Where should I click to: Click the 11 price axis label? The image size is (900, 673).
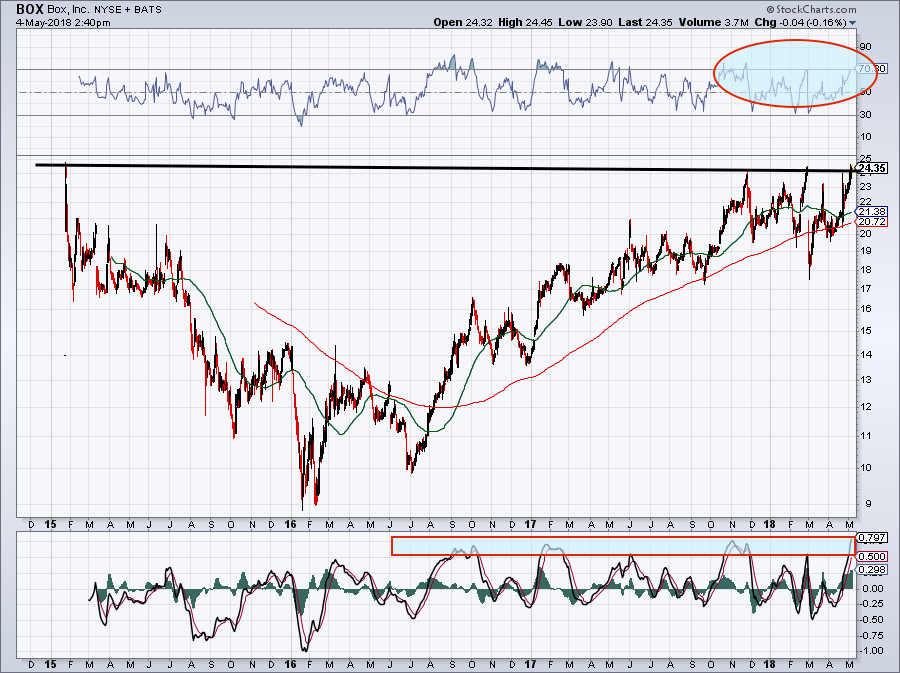coord(866,435)
